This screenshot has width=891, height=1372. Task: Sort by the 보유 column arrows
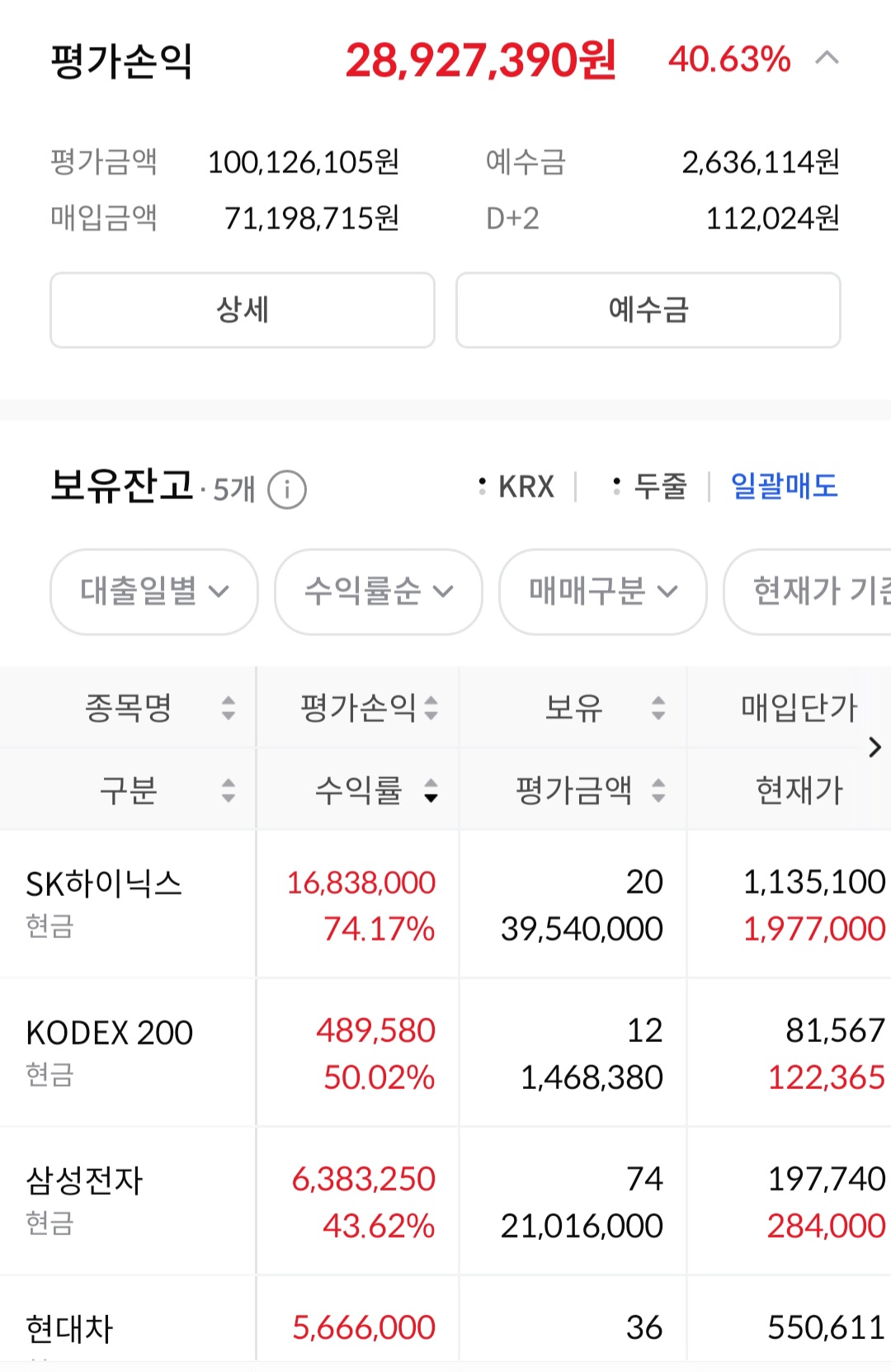coord(658,708)
